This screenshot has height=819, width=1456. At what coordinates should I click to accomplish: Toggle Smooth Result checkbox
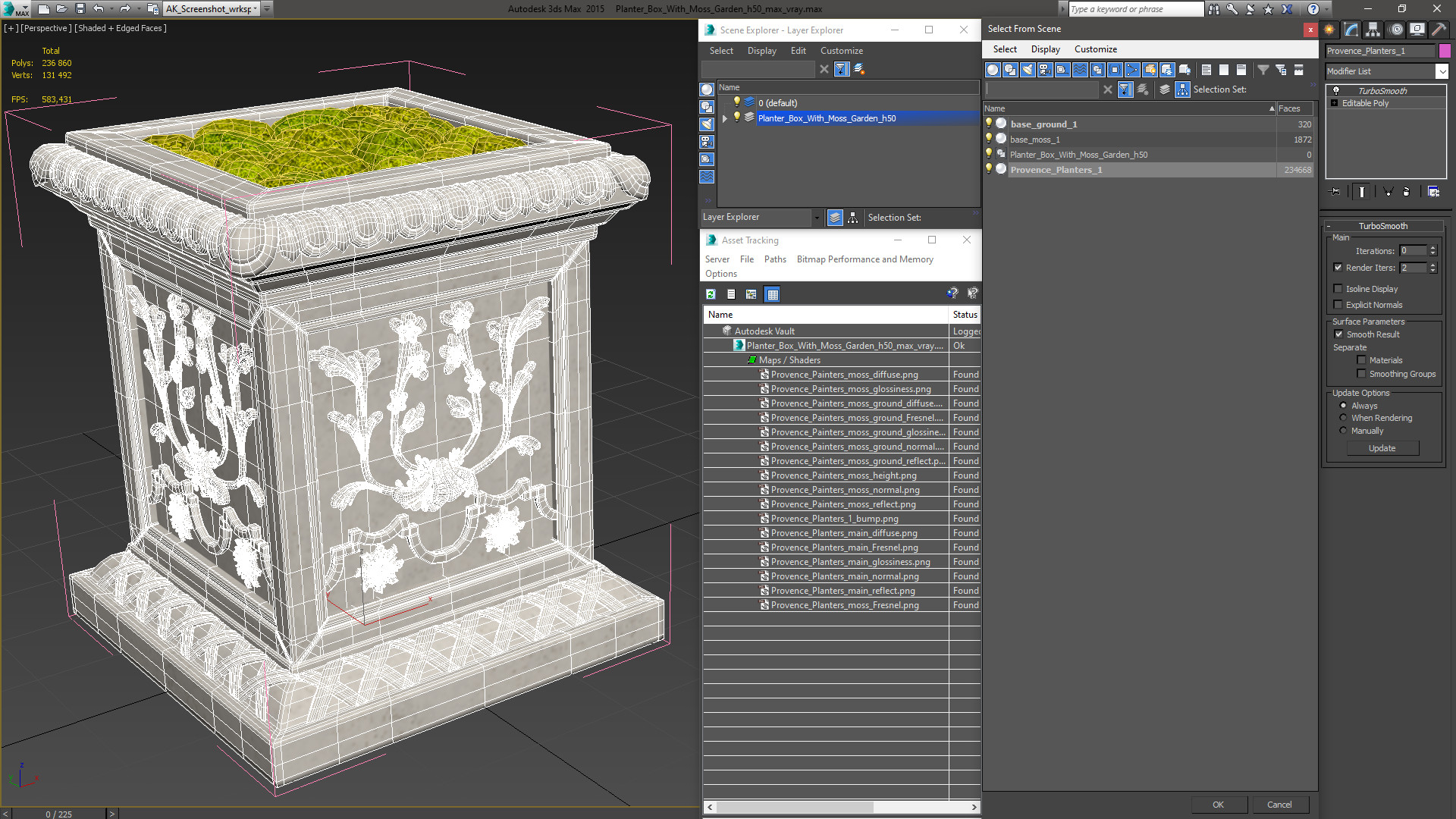click(1338, 334)
